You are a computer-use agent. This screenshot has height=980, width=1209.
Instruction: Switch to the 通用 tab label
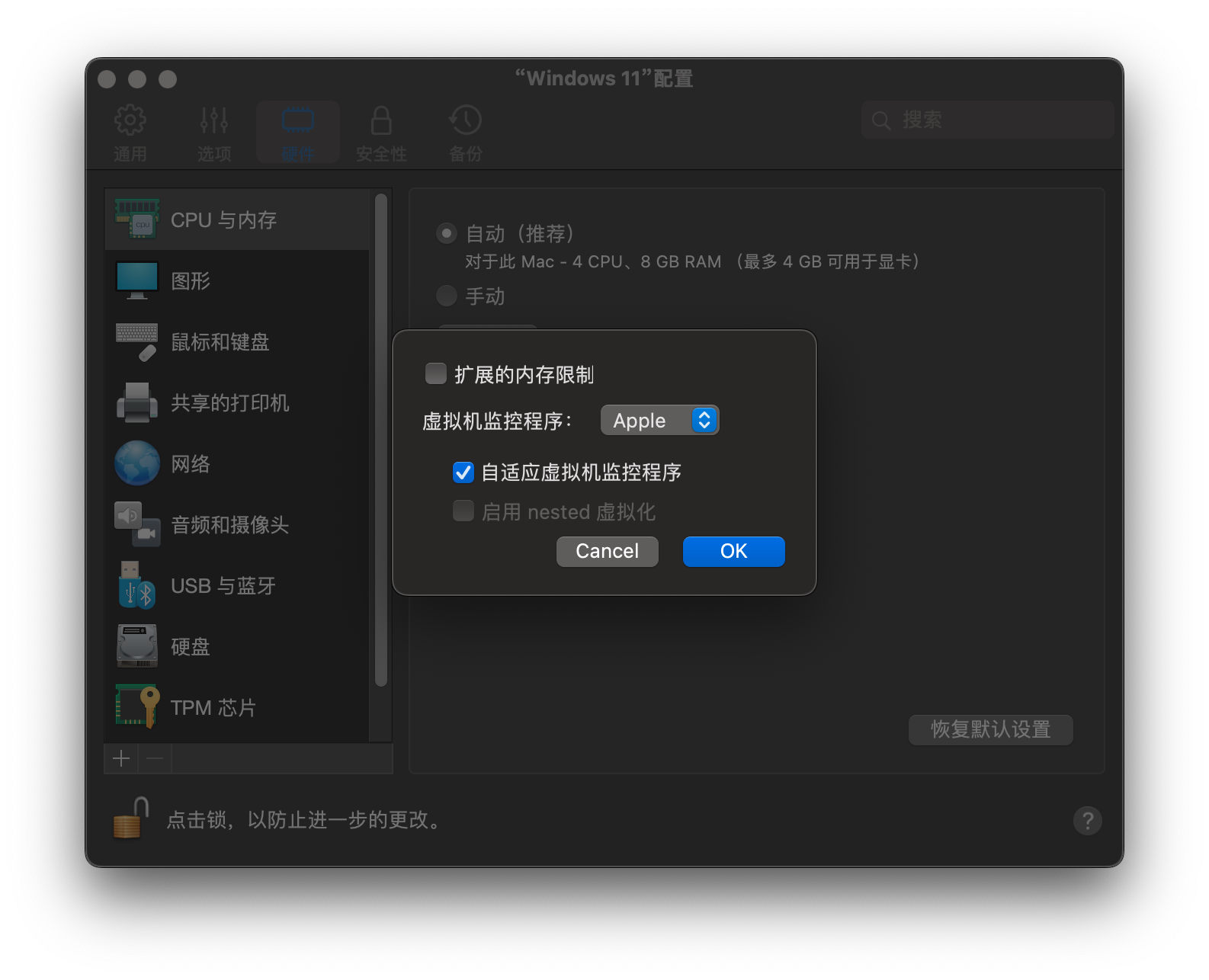click(x=130, y=154)
